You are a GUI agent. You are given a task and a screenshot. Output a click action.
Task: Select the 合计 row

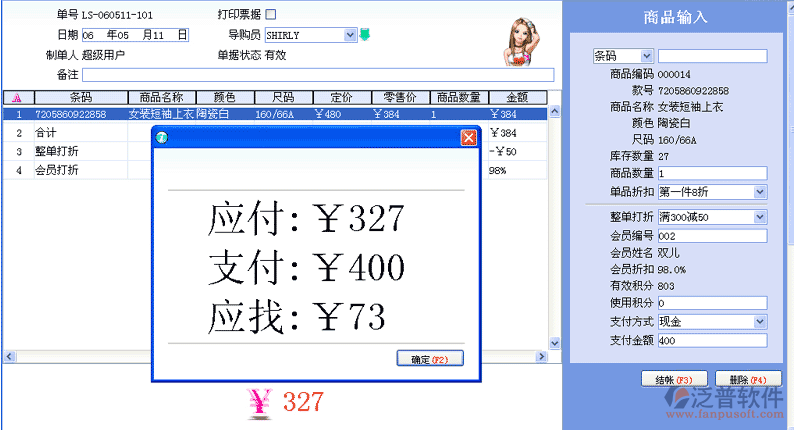[x=275, y=133]
